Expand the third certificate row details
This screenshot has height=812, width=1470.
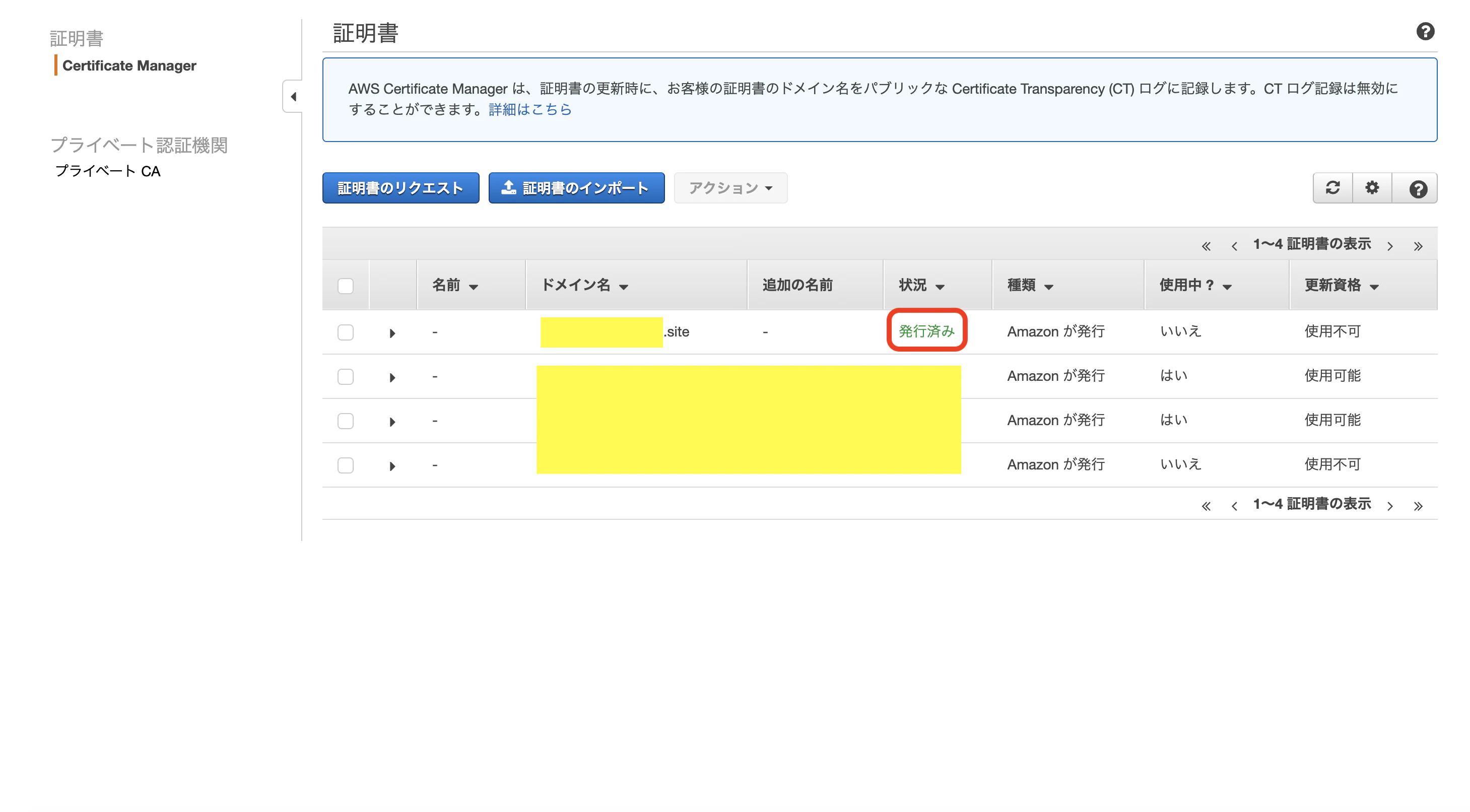tap(392, 422)
